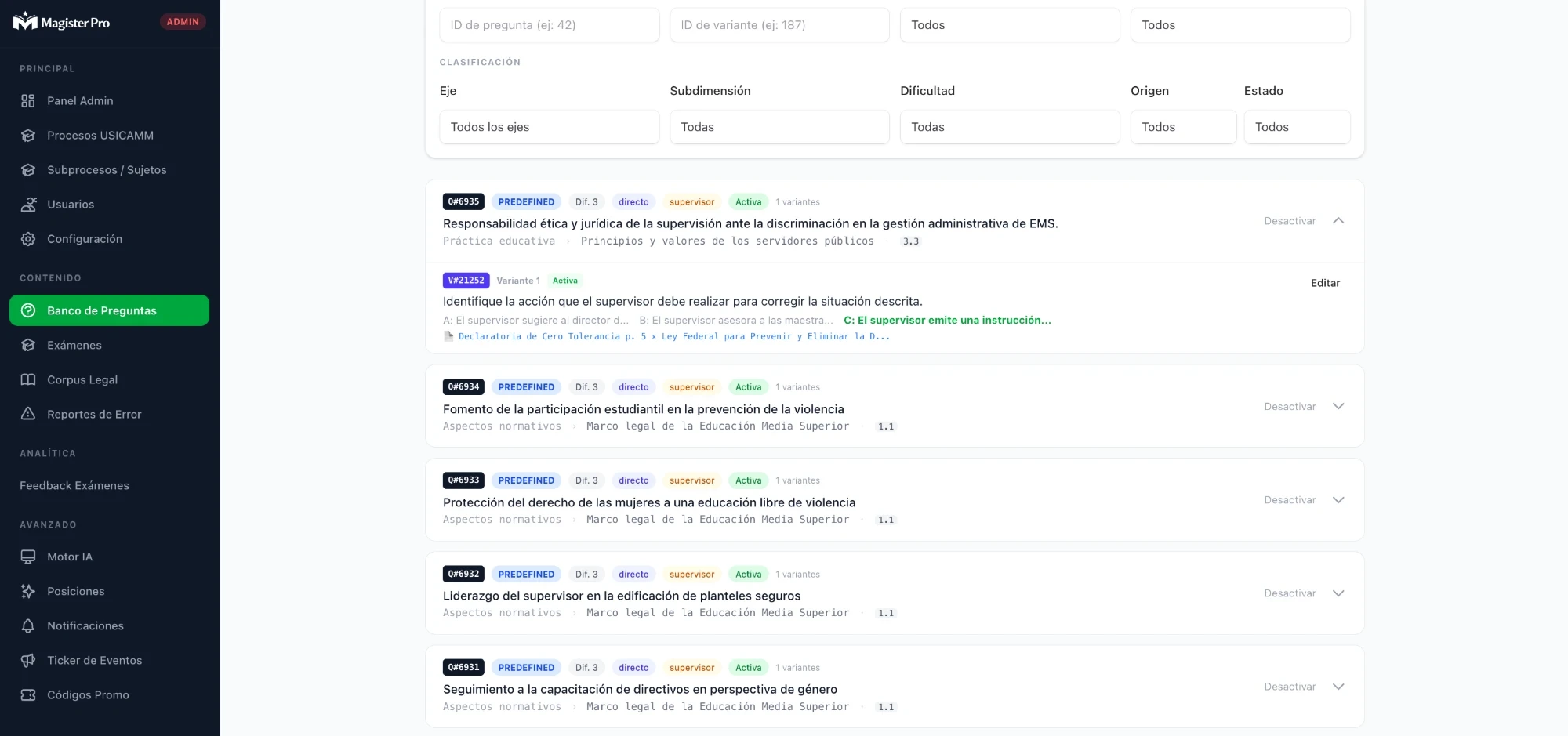
Task: Select the Corpus Legal menu item
Action: 109,379
